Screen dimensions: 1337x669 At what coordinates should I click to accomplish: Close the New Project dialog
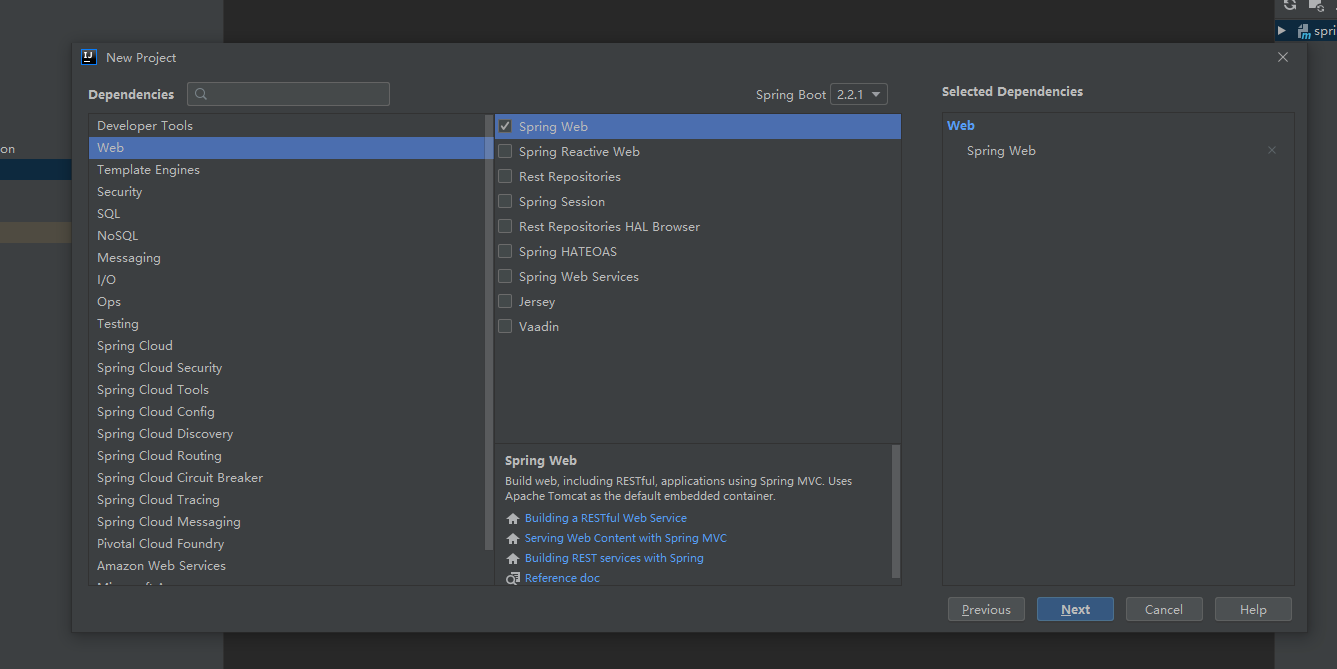point(1283,57)
